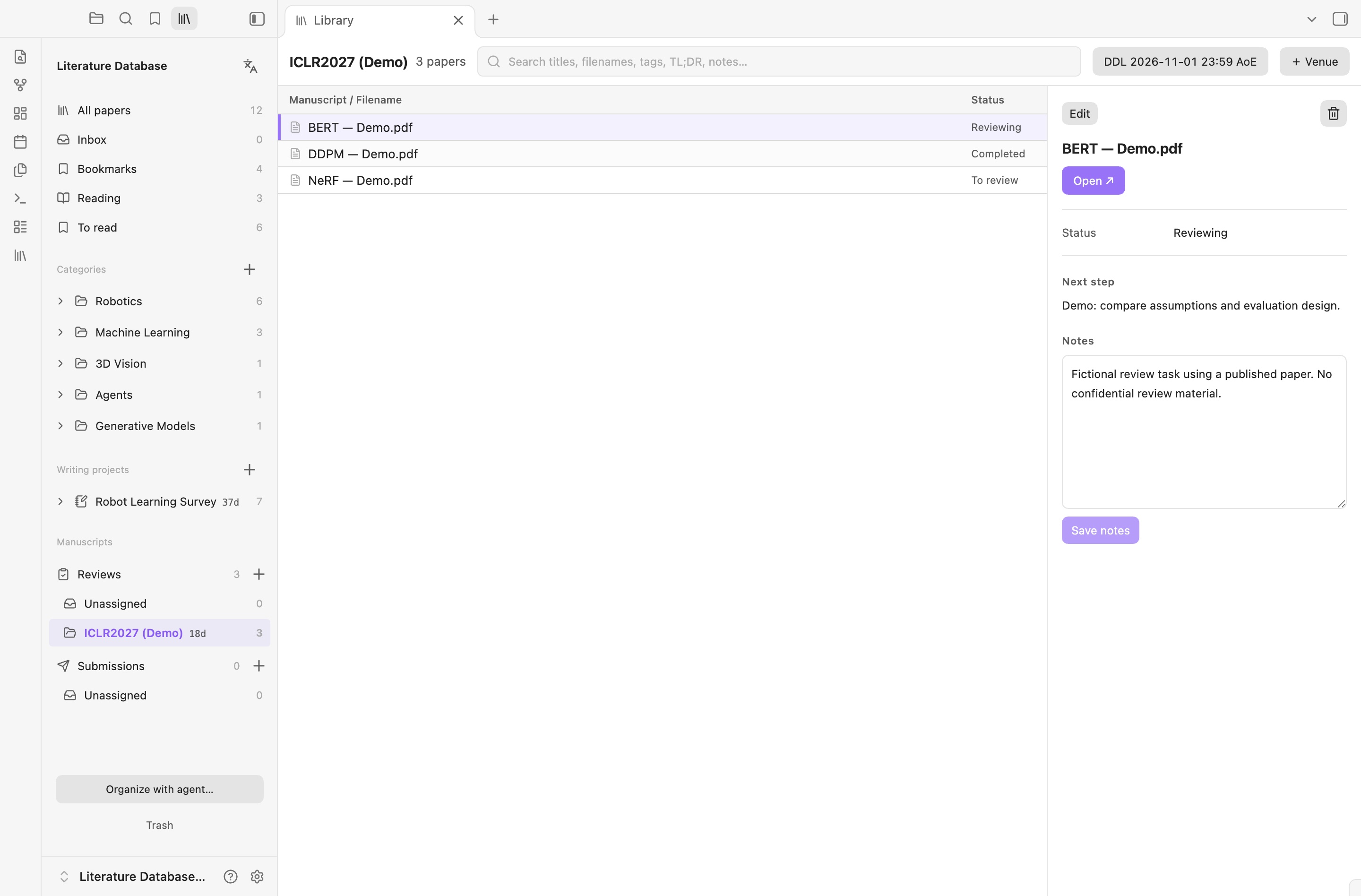Click the translate language icon
This screenshot has height=896, width=1361.
click(250, 66)
